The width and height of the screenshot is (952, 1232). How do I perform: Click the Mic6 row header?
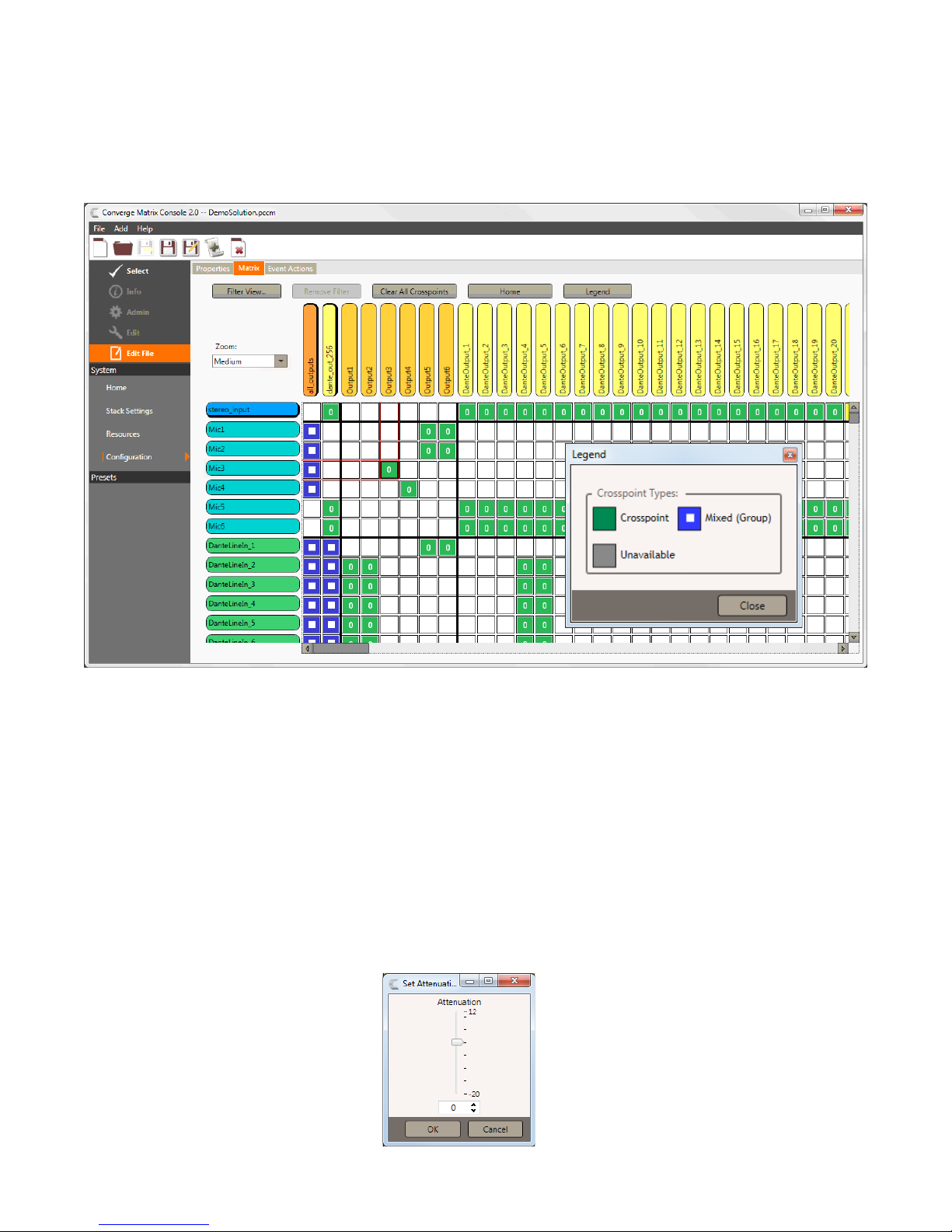coord(253,526)
